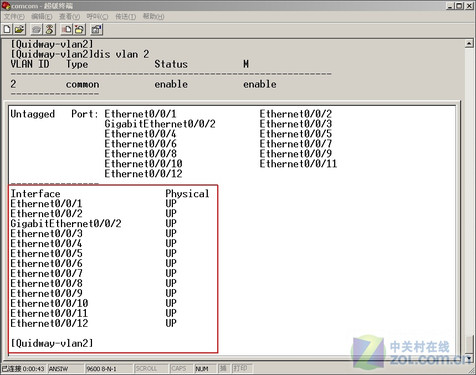Click the terminal scrollbar up arrow
This screenshot has height=375, width=476.
coord(469,44)
